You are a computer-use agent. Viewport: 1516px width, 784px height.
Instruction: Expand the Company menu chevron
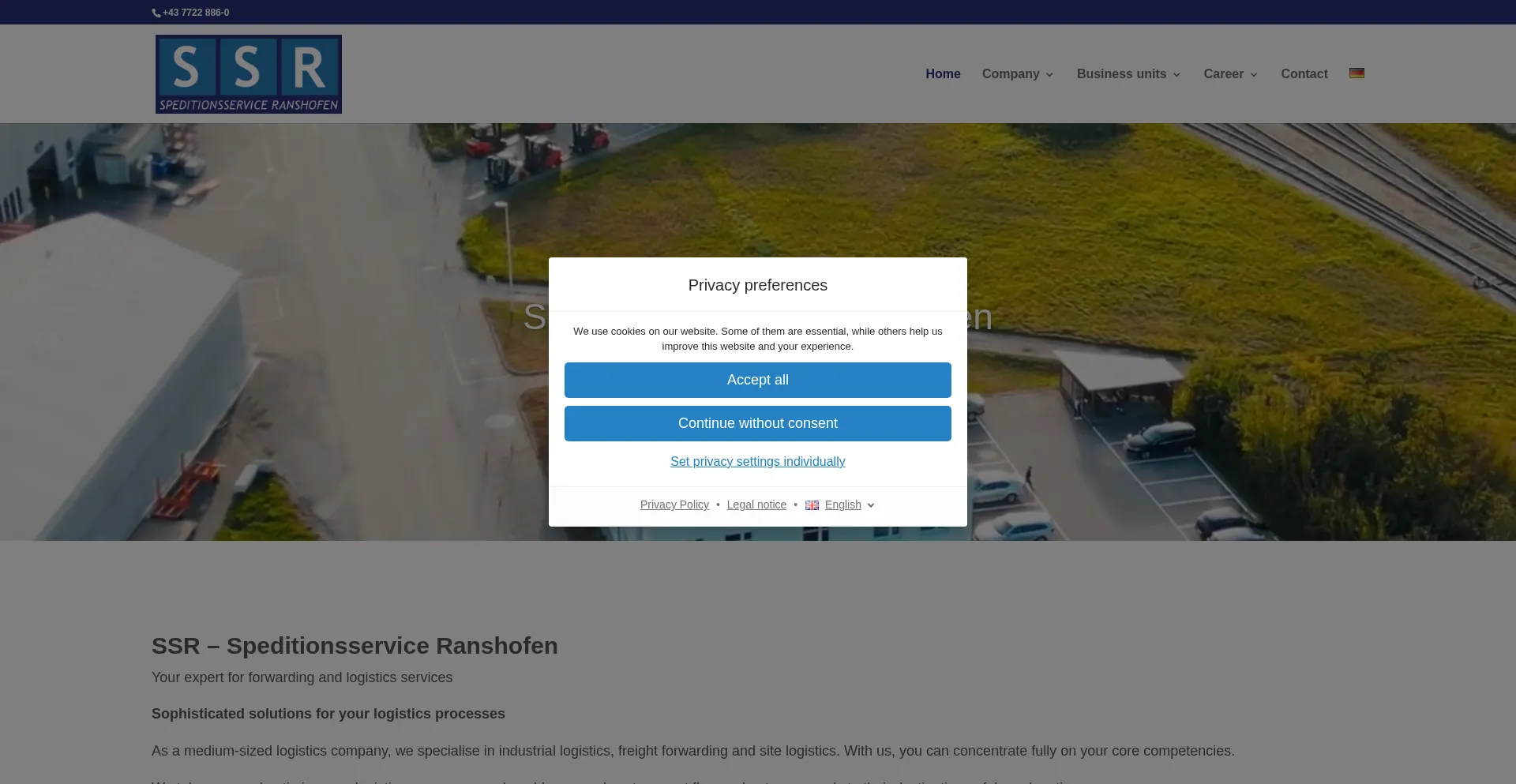click(x=1049, y=75)
